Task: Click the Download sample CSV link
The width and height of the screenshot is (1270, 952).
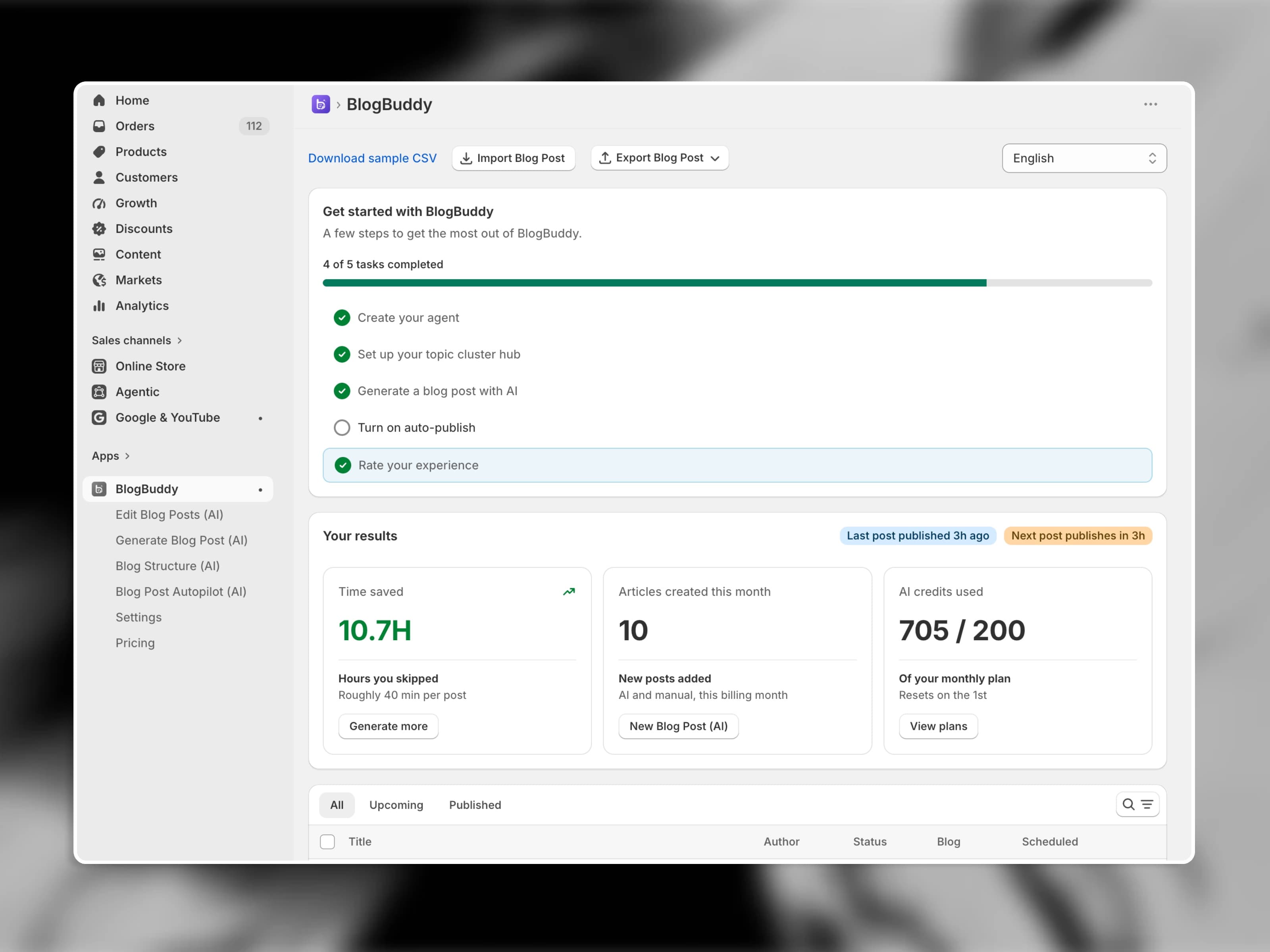Action: pos(373,158)
